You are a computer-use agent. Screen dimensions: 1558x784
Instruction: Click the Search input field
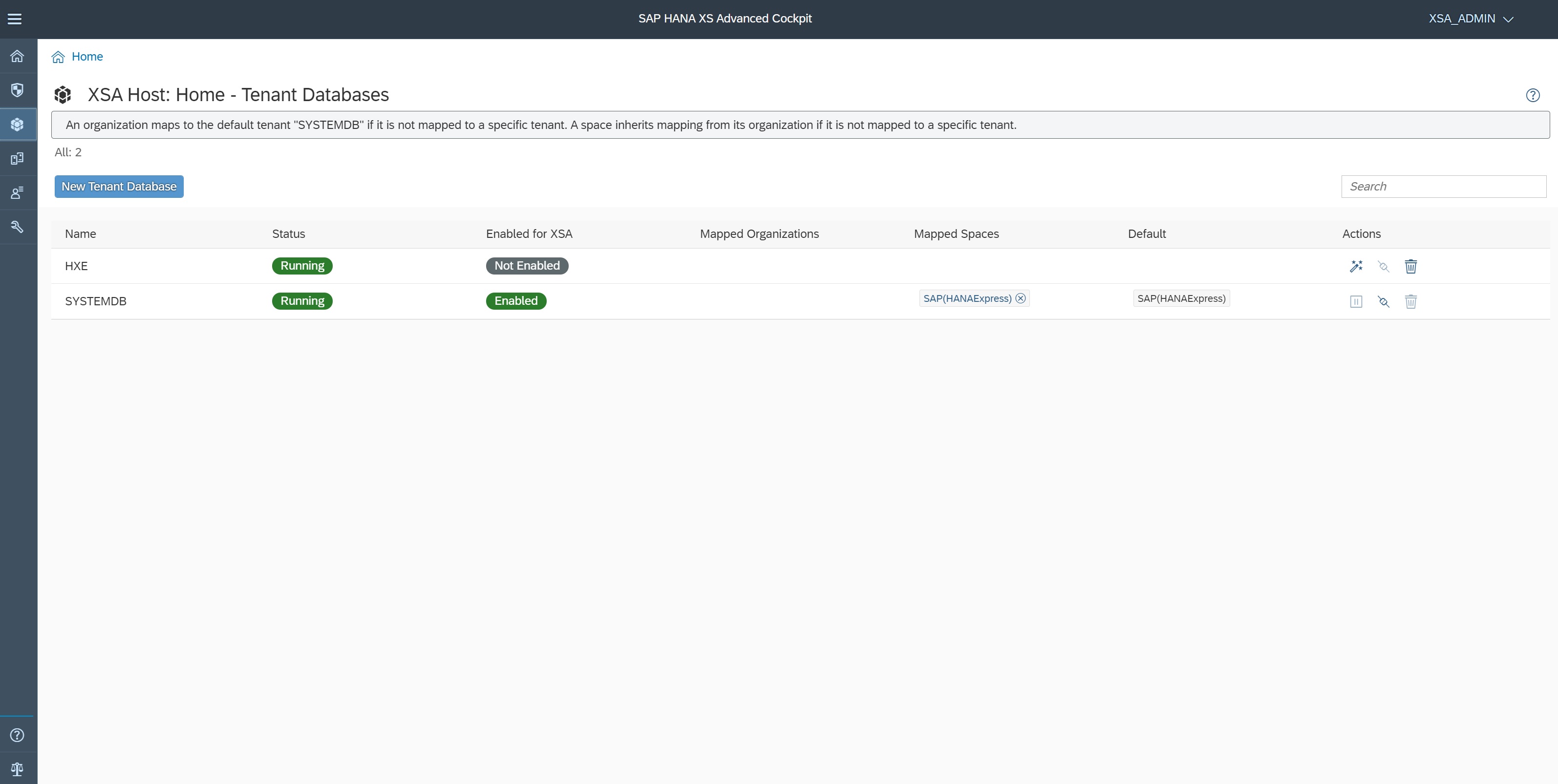click(1443, 186)
